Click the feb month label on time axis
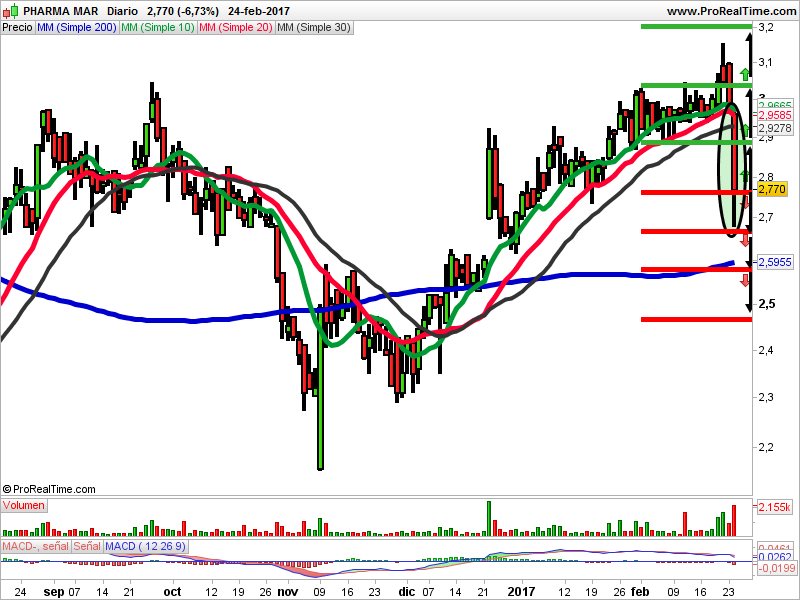800x600 pixels. click(x=640, y=592)
